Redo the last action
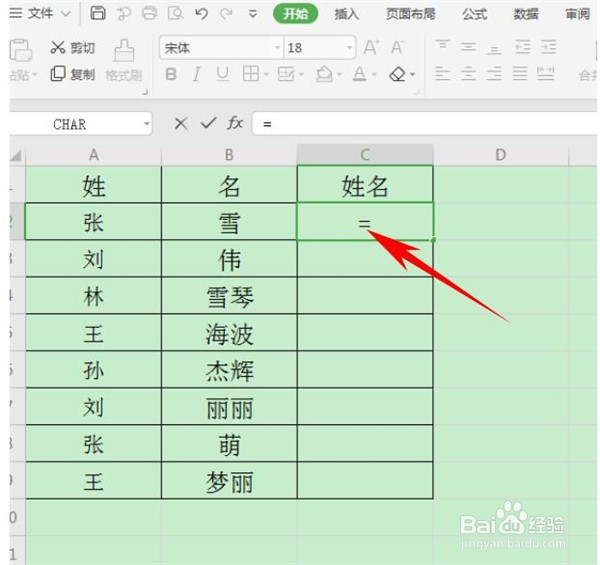Screen dimensions: 600x565 tap(227, 14)
